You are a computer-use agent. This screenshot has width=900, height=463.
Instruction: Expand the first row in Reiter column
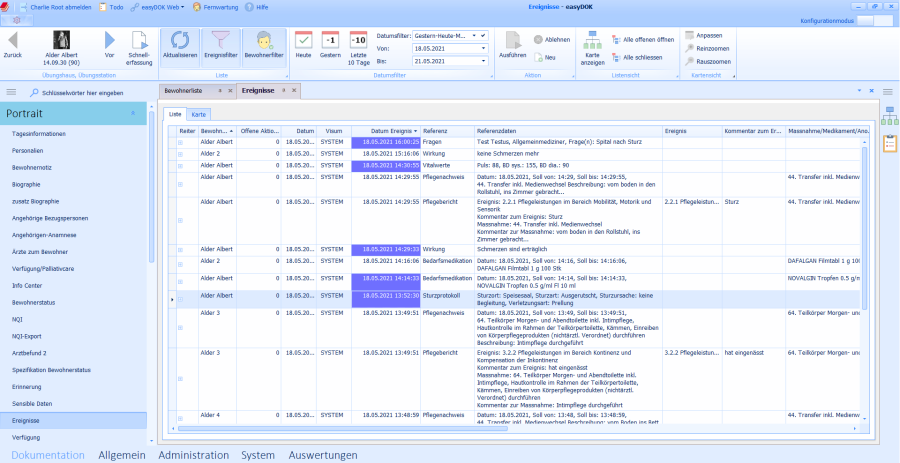click(x=181, y=142)
